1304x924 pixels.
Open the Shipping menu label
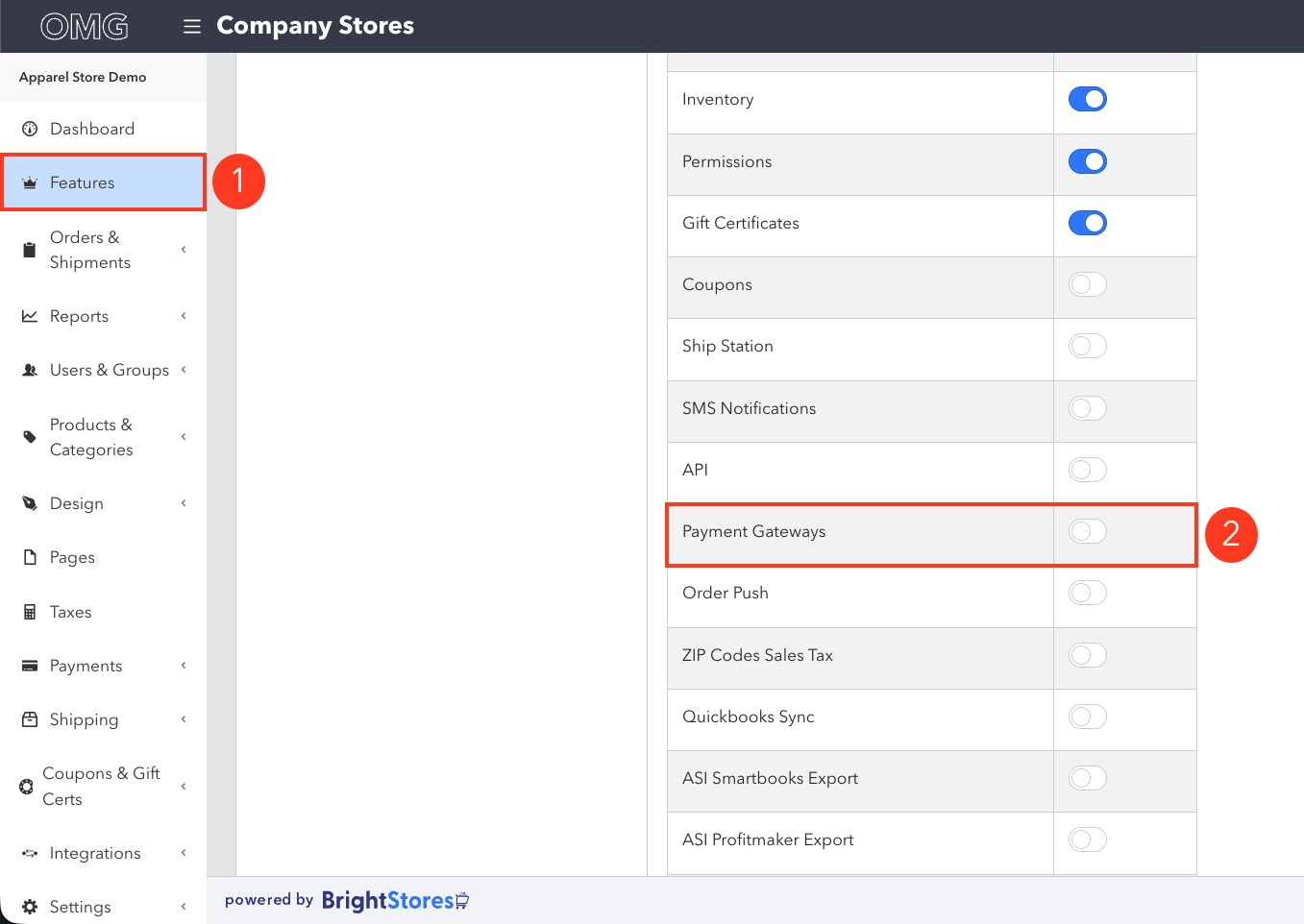pyautogui.click(x=85, y=719)
